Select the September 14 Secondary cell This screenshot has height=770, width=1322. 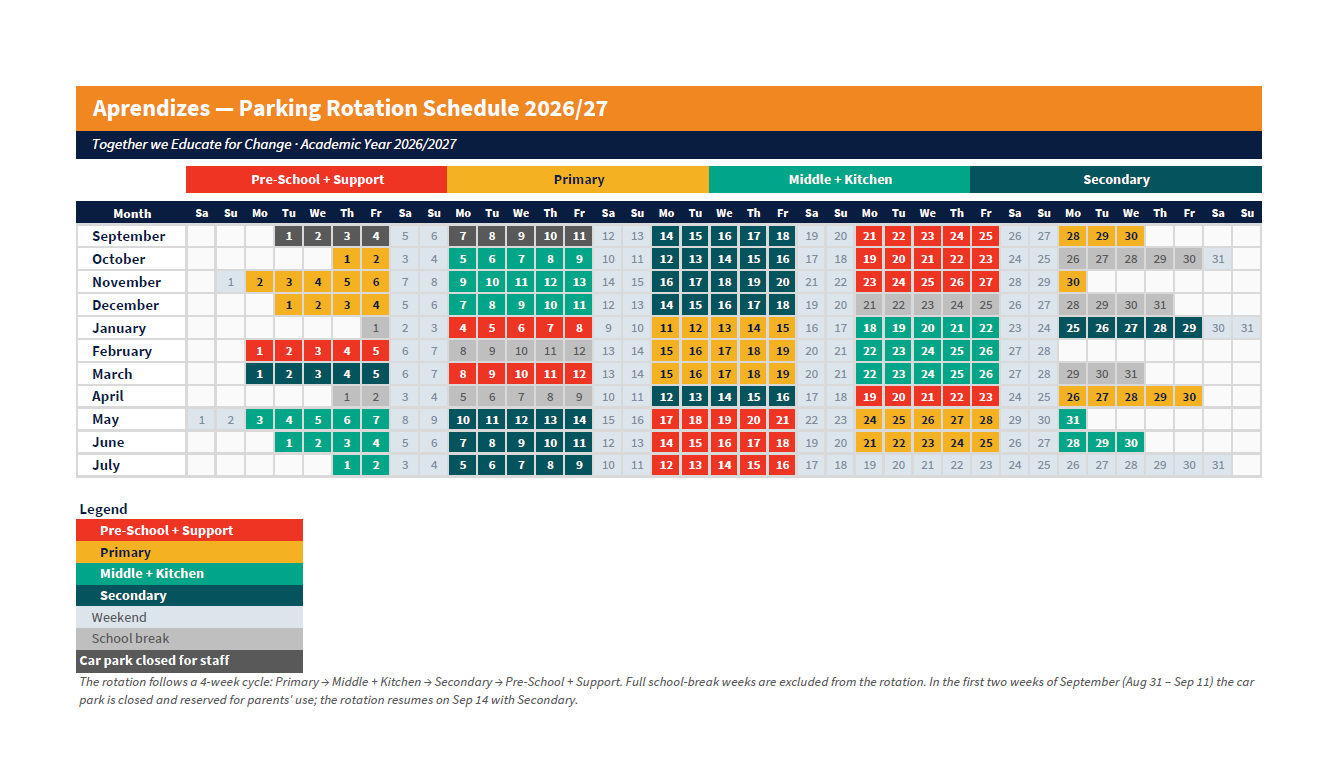[666, 236]
